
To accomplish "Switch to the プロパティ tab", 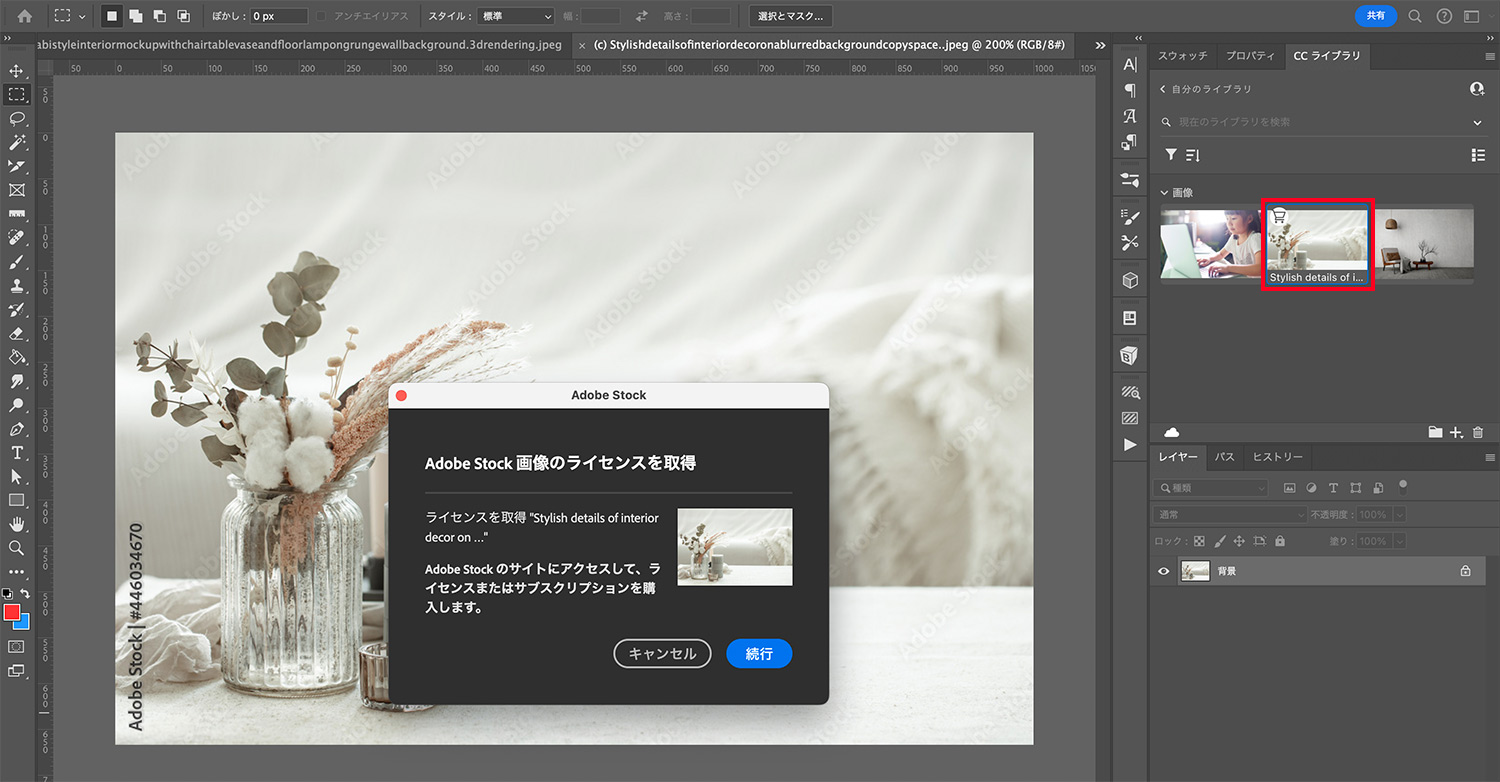I will point(1250,56).
